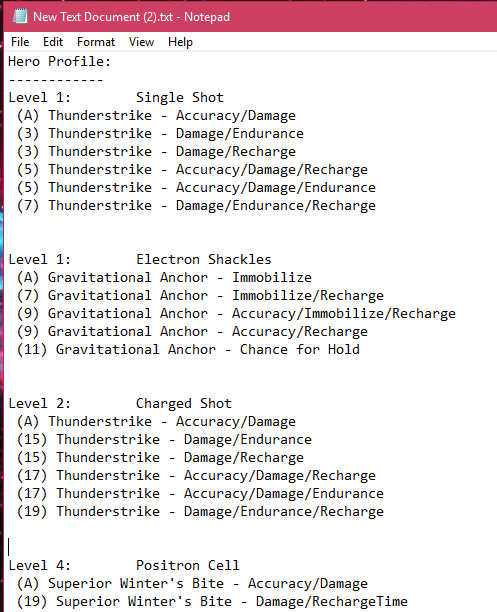Click the dashed separator line under Hero Profile

click(x=56, y=80)
